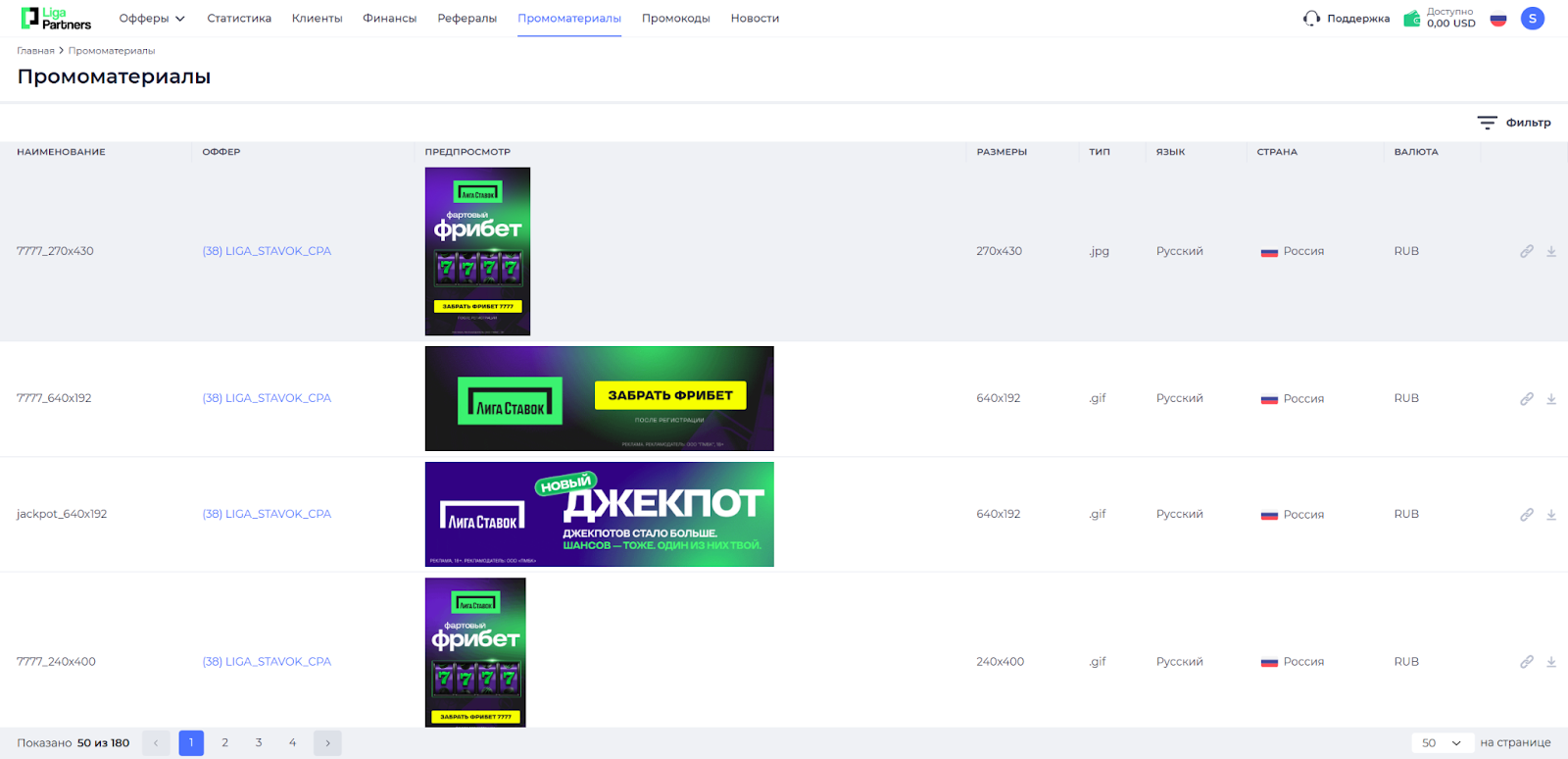Open the Новости tab
Screen dimensions: 1568x759
point(755,19)
